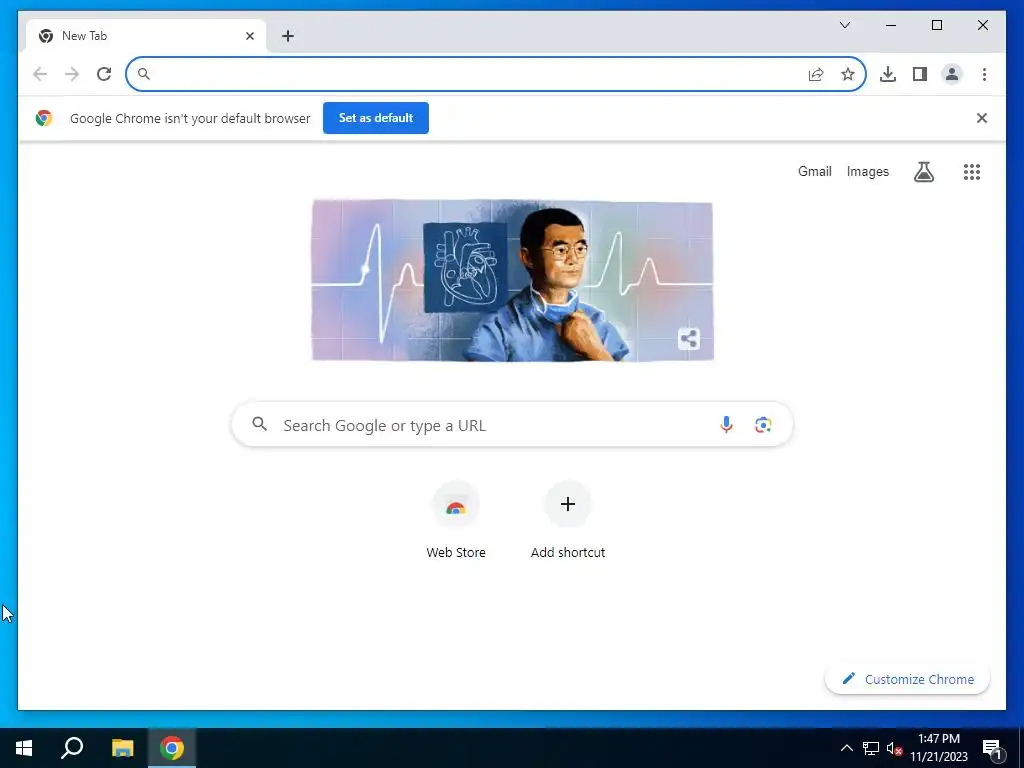This screenshot has width=1024, height=768.
Task: Go forward with the forward arrow
Action: (x=72, y=74)
